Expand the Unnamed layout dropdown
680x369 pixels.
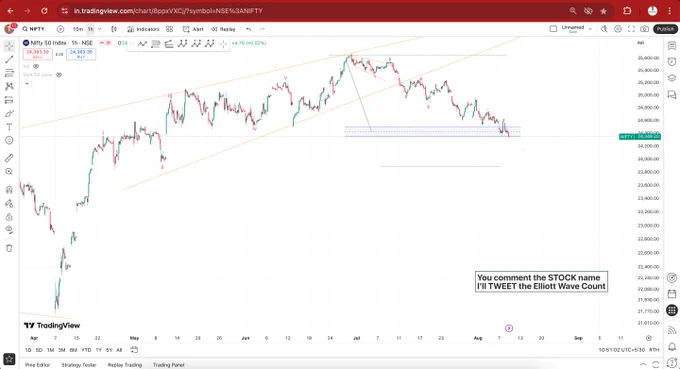click(590, 29)
